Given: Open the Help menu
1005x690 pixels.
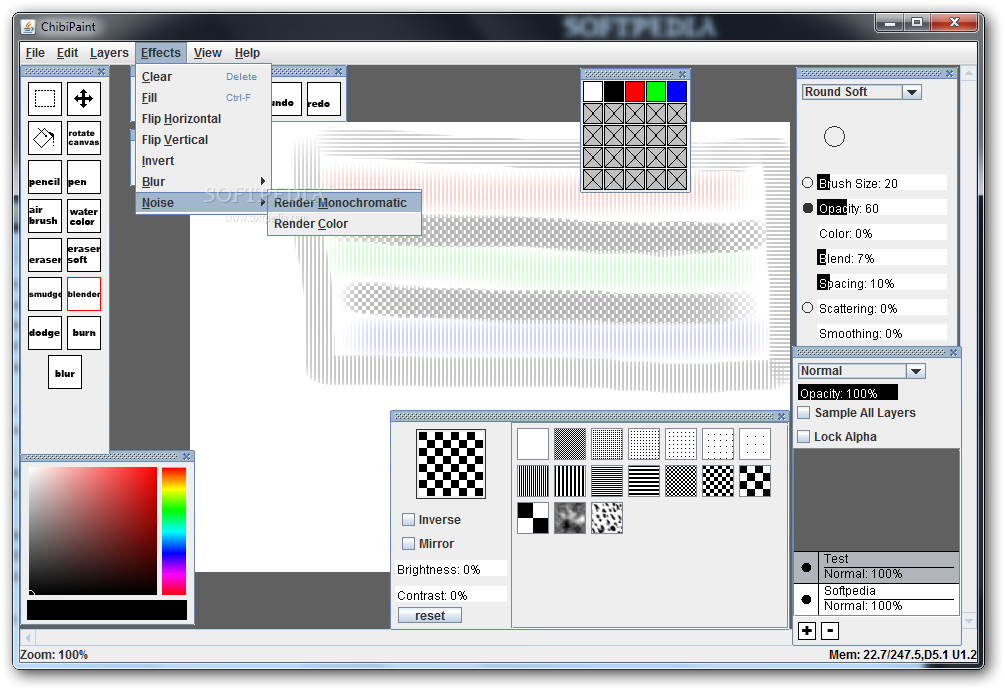Looking at the screenshot, I should click(x=247, y=53).
